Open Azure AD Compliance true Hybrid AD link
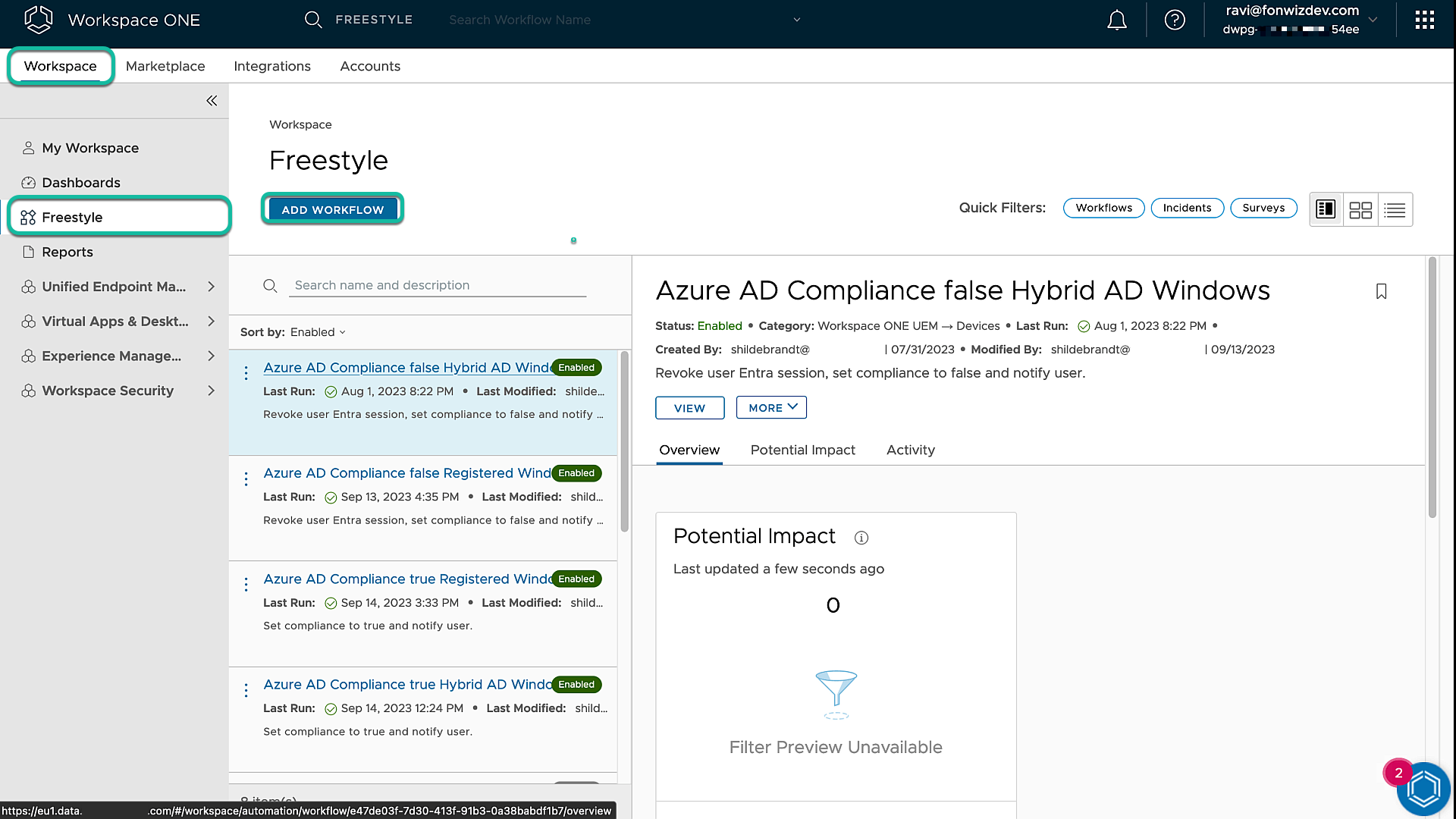Viewport: 1456px width, 819px height. tap(407, 684)
